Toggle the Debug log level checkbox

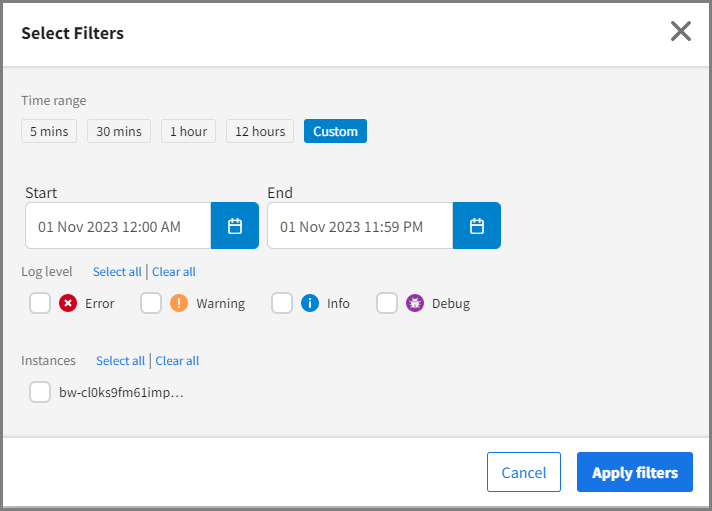(387, 303)
